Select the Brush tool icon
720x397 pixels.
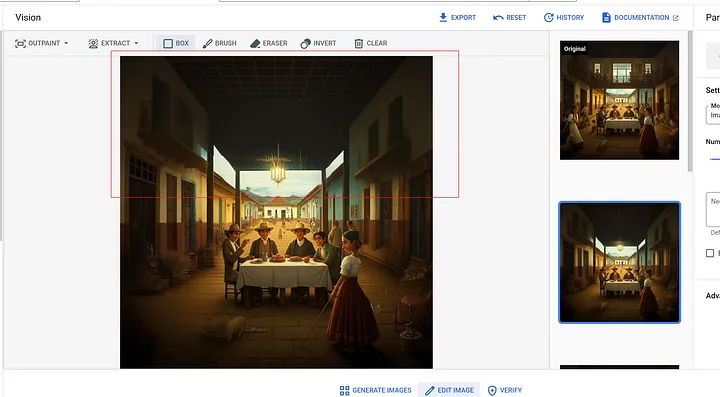click(x=208, y=43)
